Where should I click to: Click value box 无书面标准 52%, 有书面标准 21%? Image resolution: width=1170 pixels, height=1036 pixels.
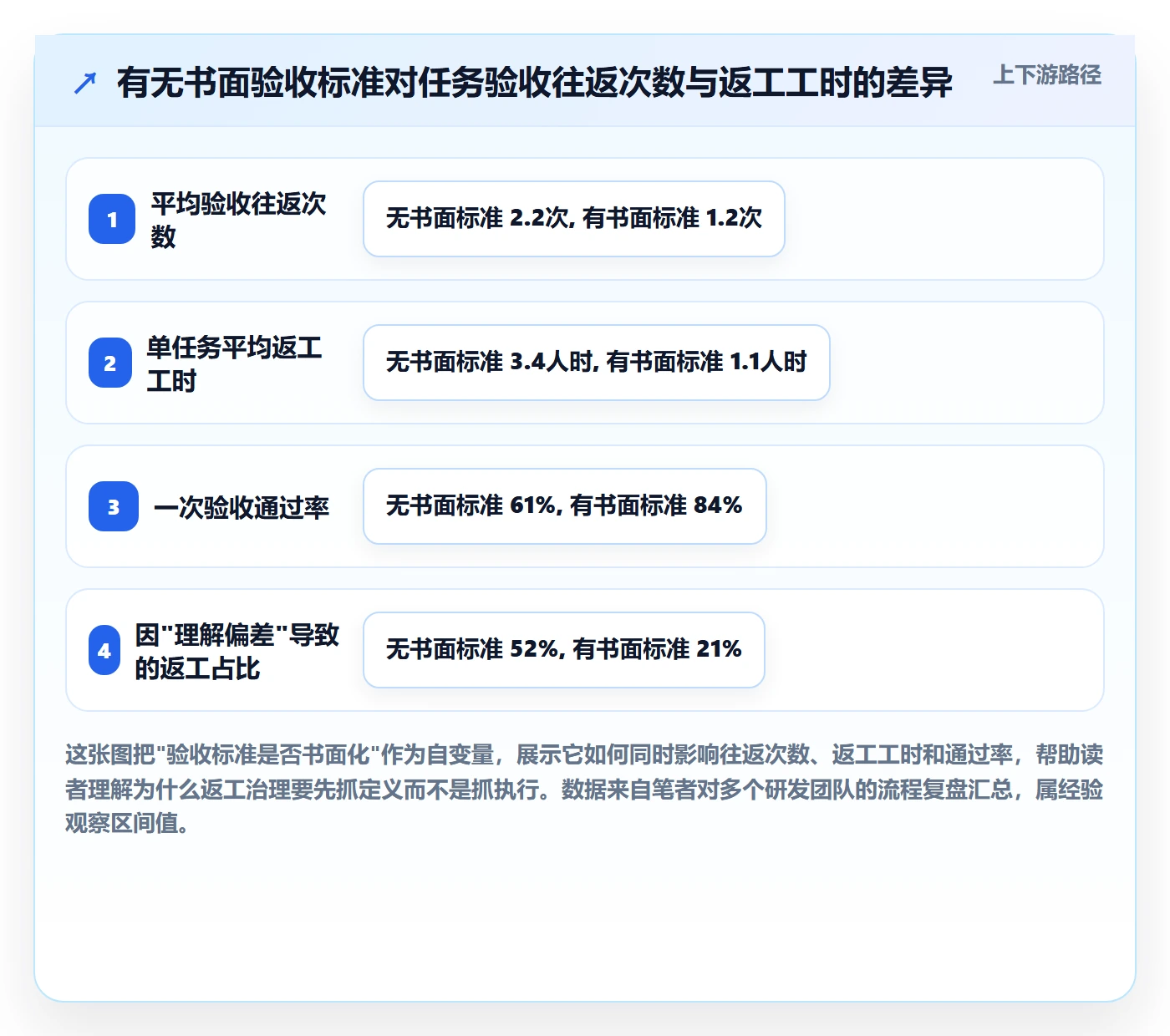564,650
